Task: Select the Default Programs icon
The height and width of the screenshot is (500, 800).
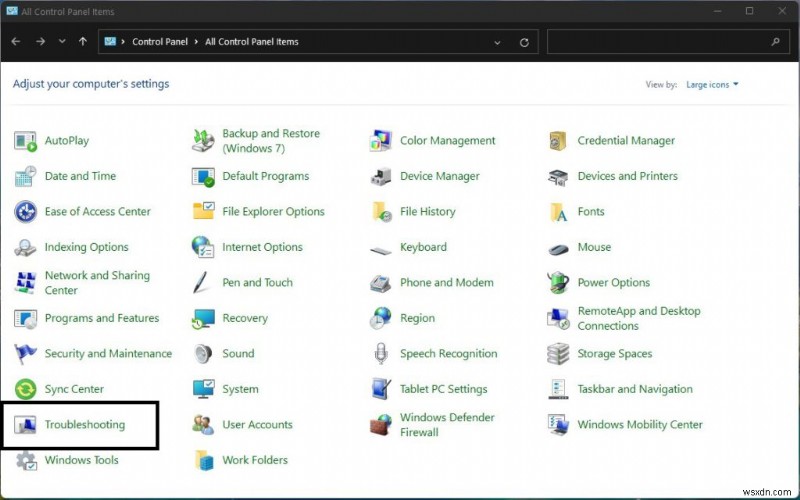Action: (x=203, y=177)
